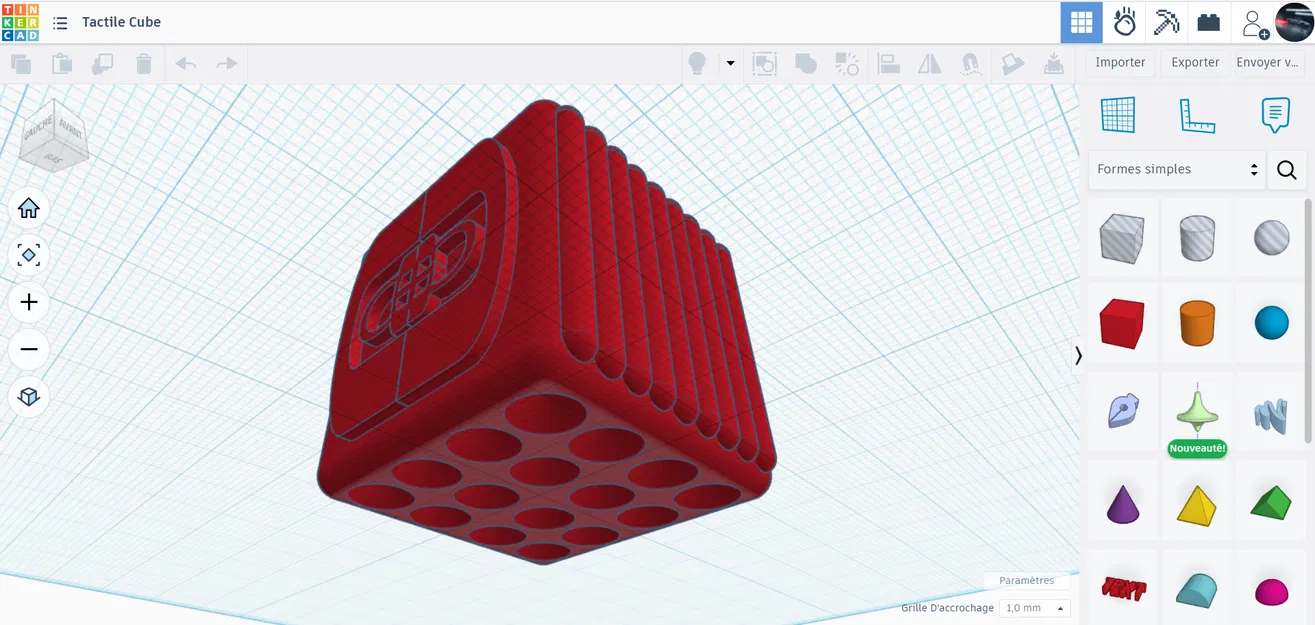This screenshot has height=625, width=1315.
Task: Pick the blue Sphere shape
Action: coord(1271,324)
